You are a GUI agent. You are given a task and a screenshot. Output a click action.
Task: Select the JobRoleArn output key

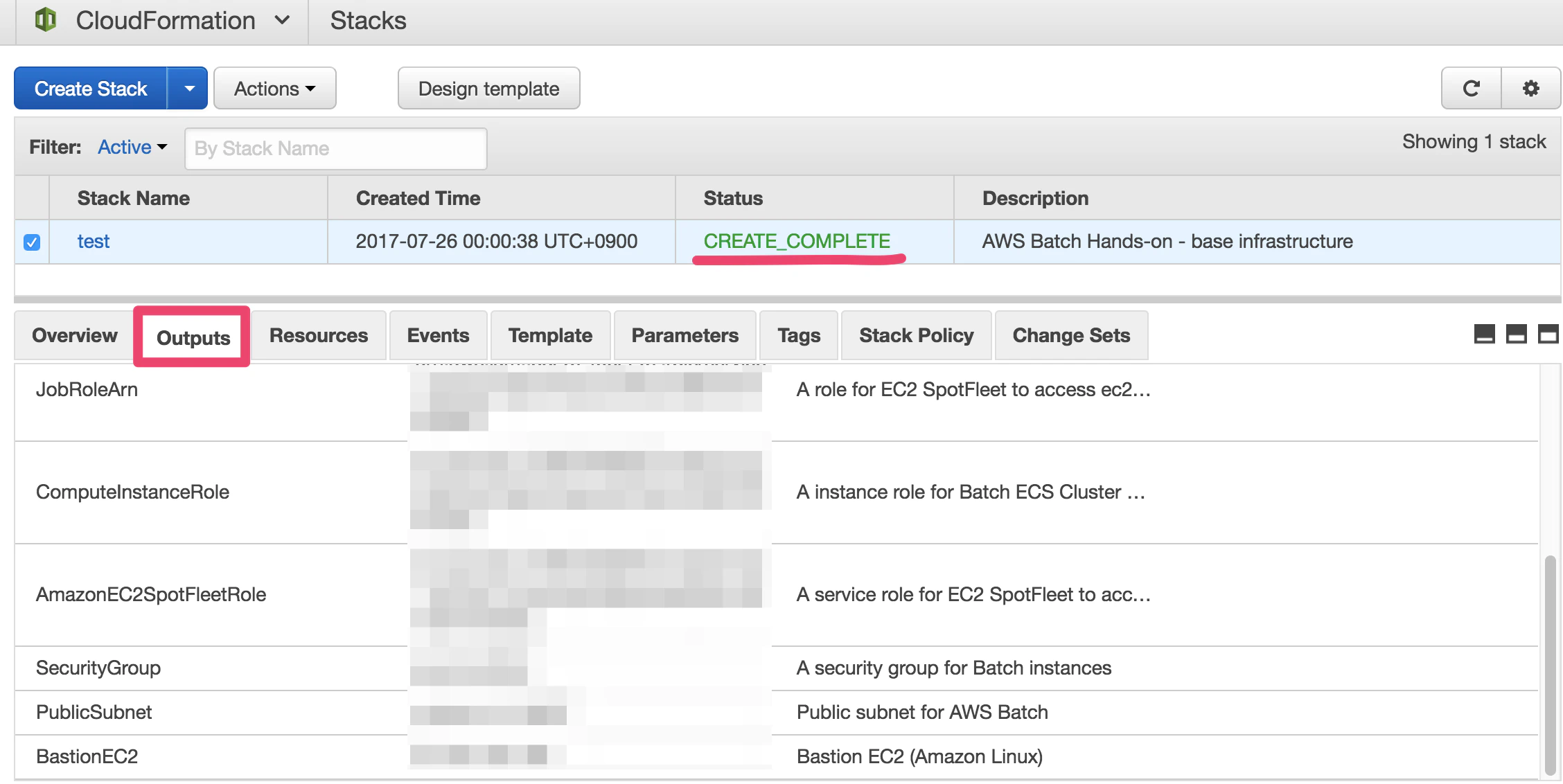(87, 389)
